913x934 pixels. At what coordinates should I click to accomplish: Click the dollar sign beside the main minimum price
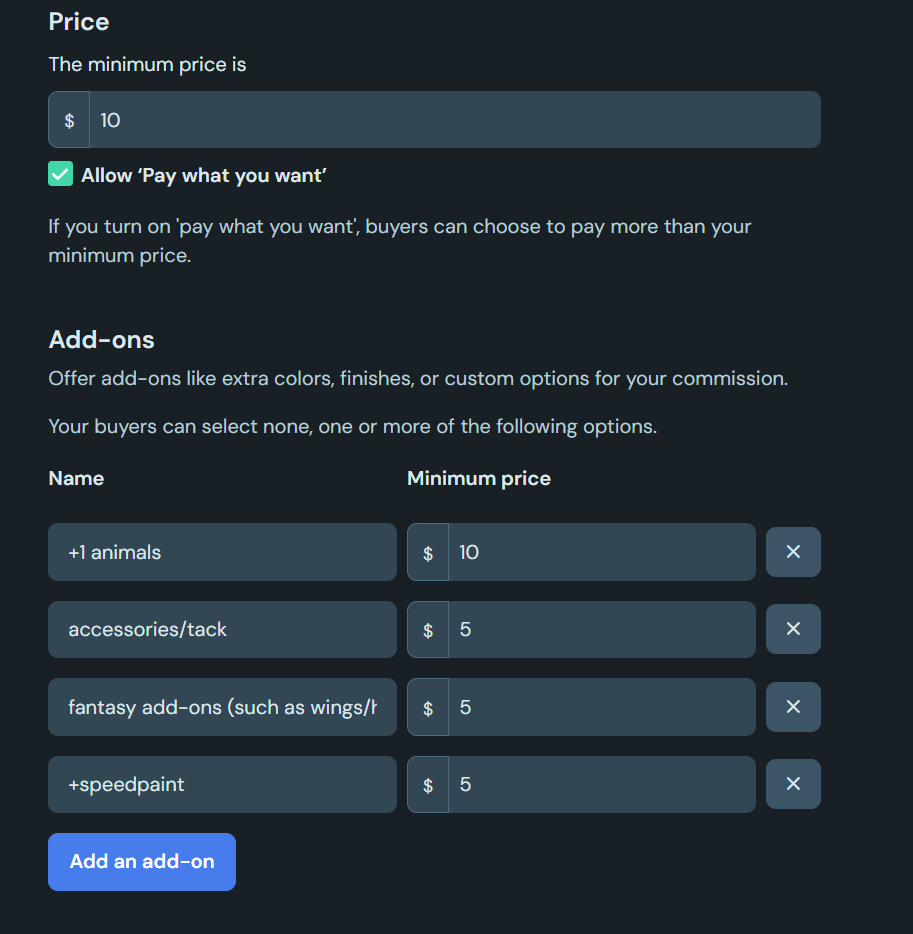point(69,120)
